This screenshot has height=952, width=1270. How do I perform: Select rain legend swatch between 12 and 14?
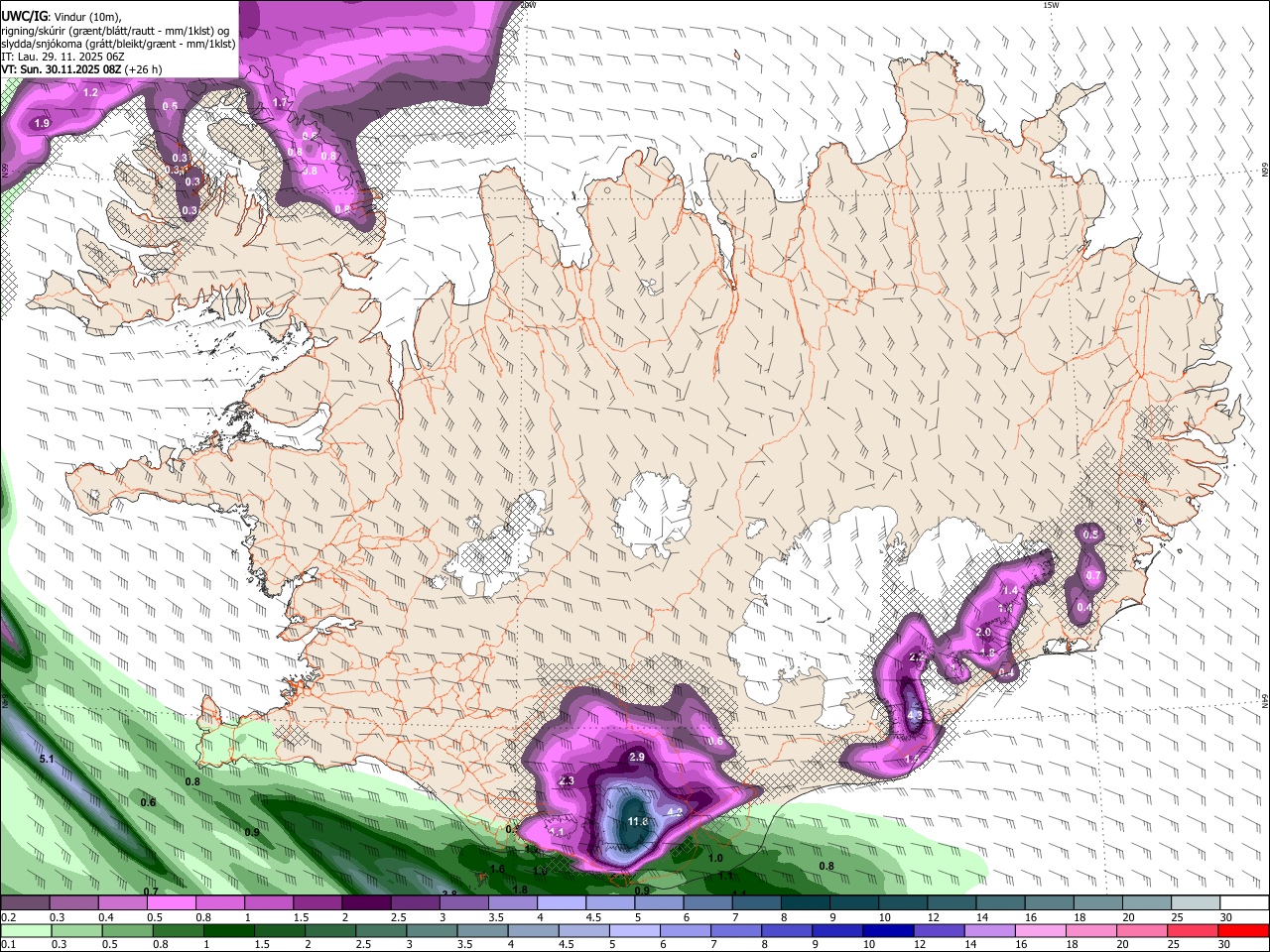pos(940,930)
